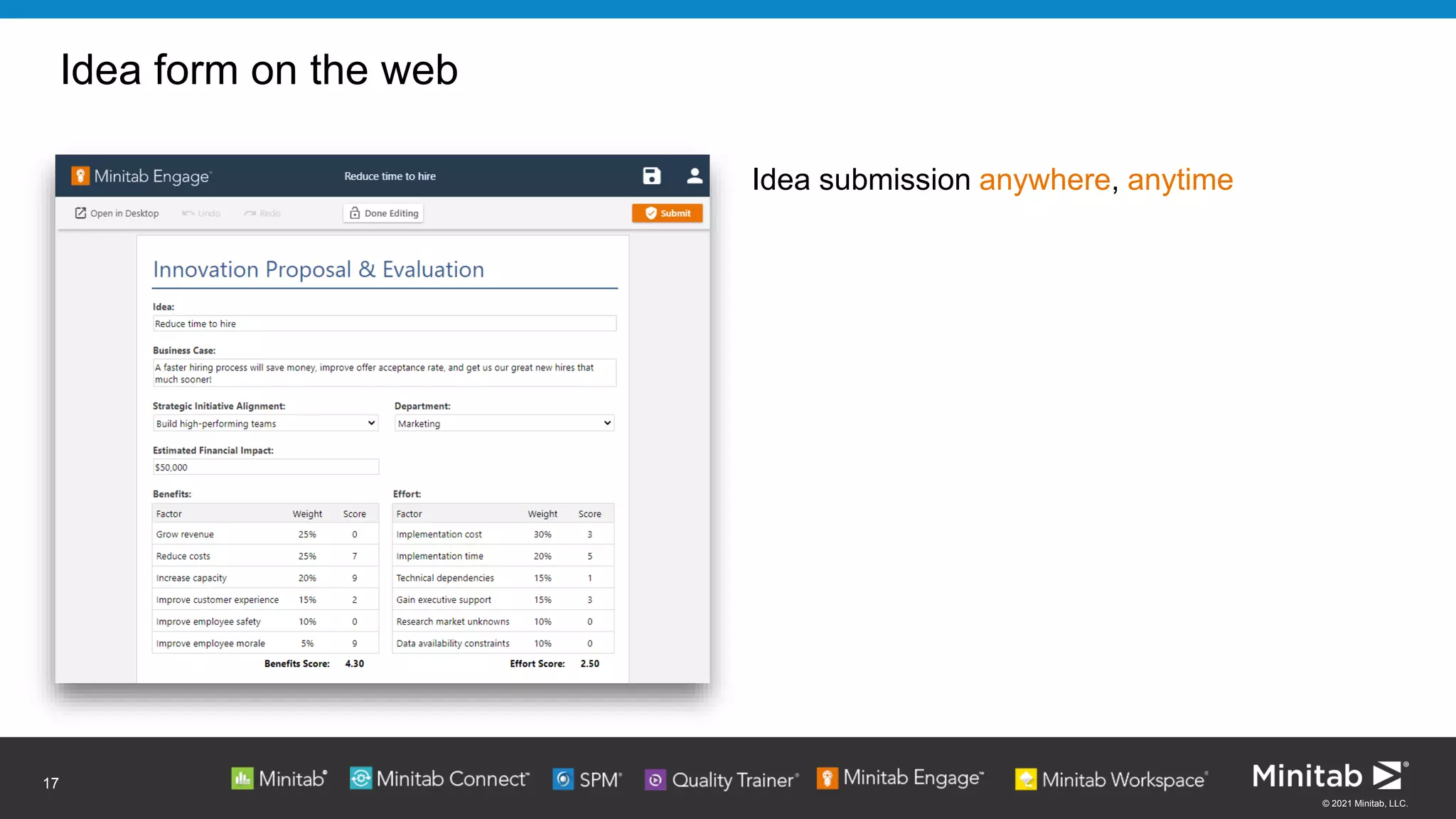Click the Improve customer experience score
Viewport: 1456px width, 819px height.
click(355, 600)
